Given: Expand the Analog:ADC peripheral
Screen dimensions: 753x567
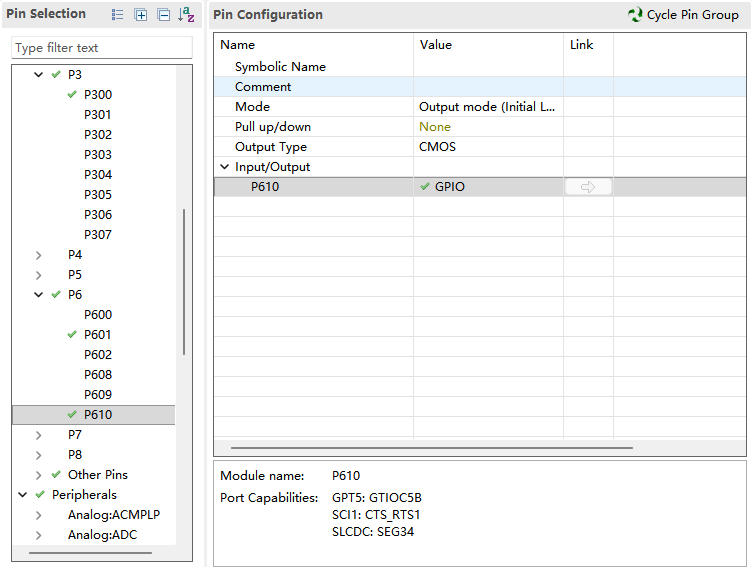Looking at the screenshot, I should (x=39, y=535).
